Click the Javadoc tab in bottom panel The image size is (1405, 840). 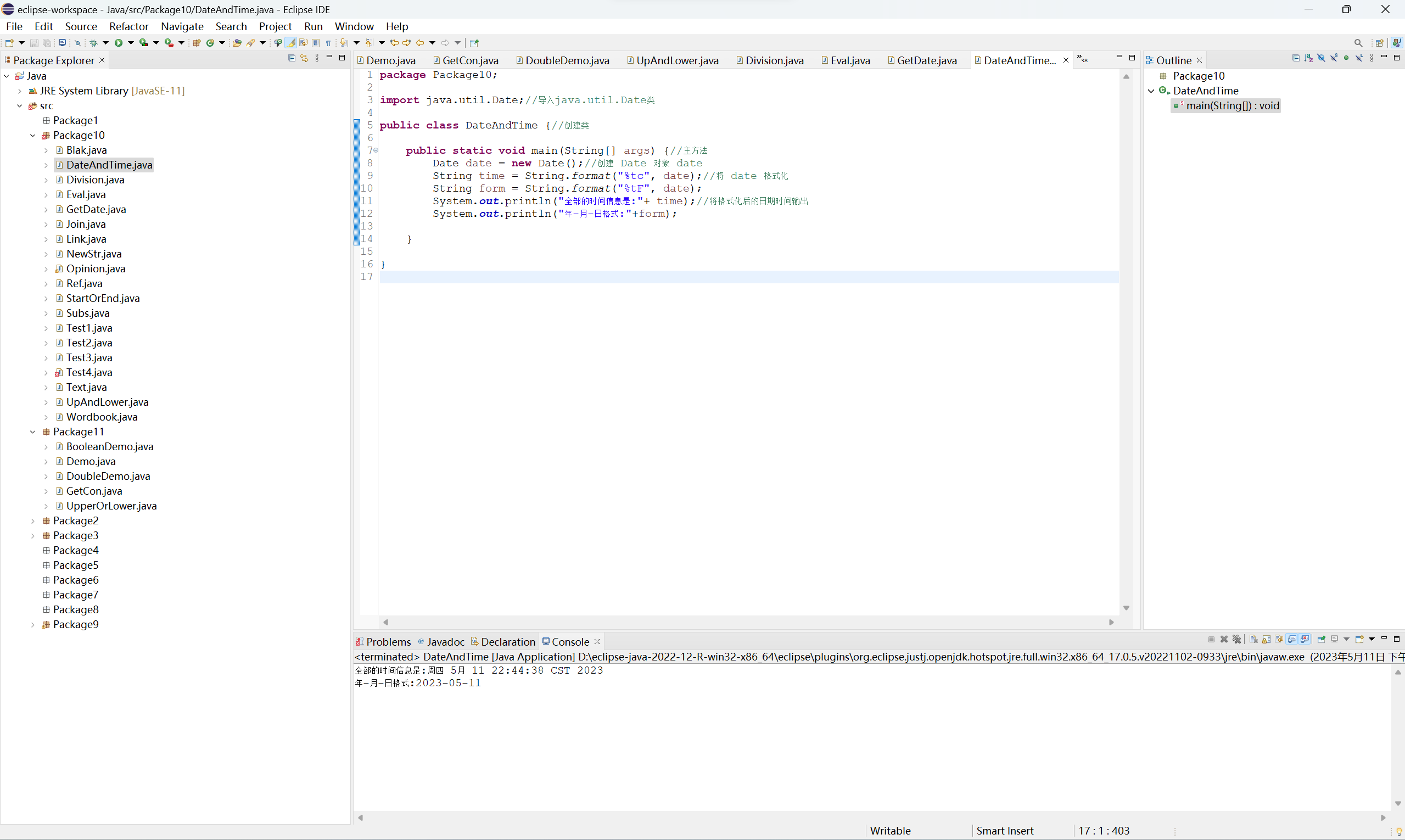click(443, 641)
